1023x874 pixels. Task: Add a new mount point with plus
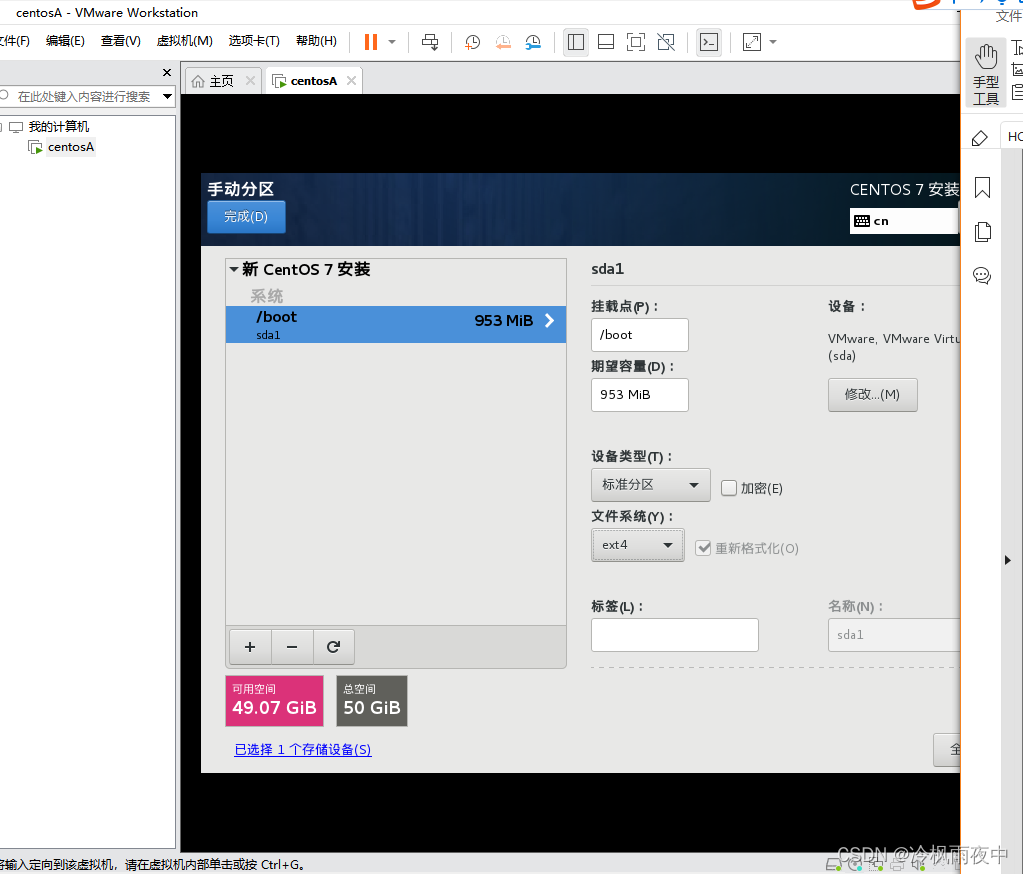tap(250, 646)
